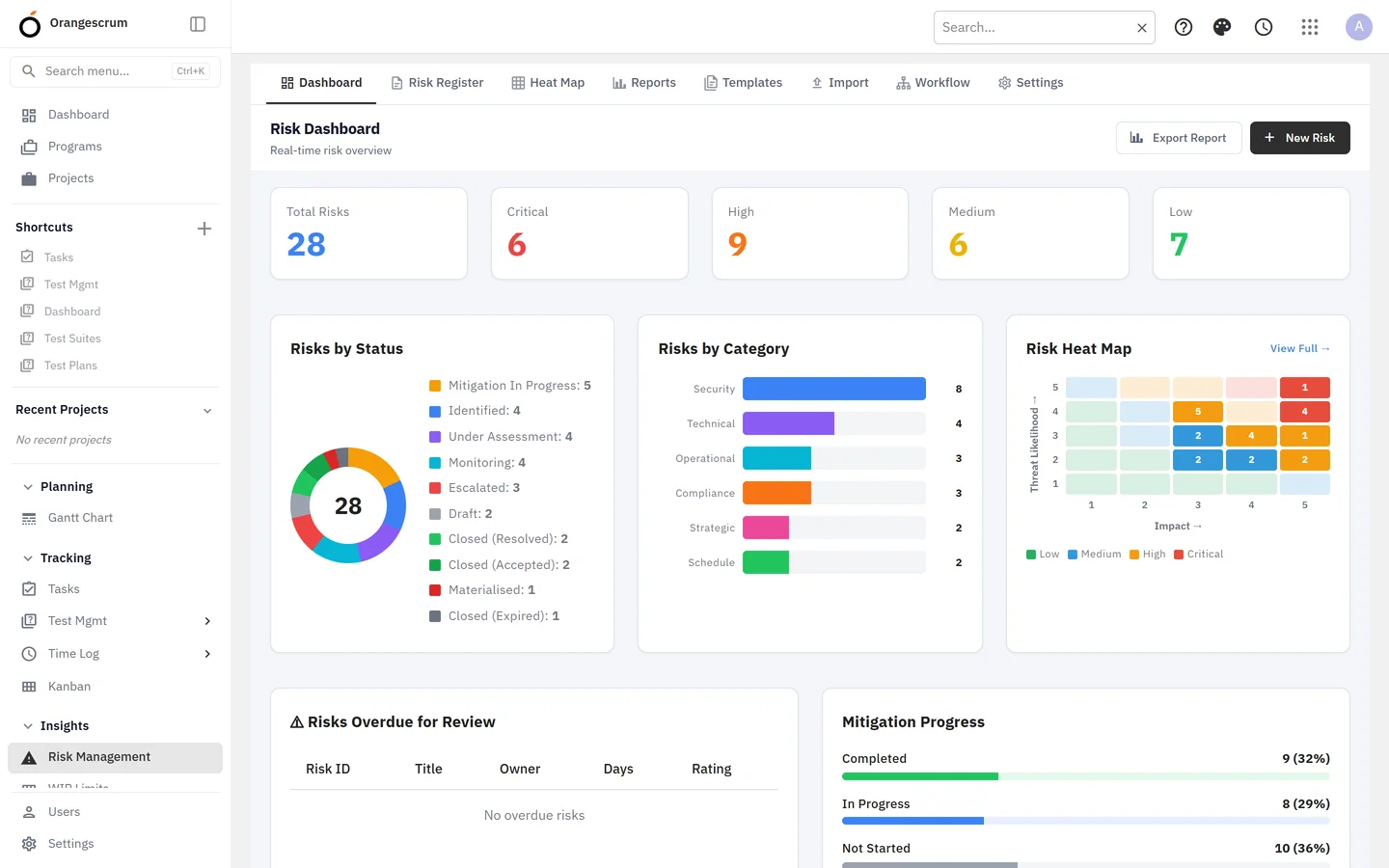The width and height of the screenshot is (1389, 868).
Task: Open the help question mark icon
Action: 1184,27
